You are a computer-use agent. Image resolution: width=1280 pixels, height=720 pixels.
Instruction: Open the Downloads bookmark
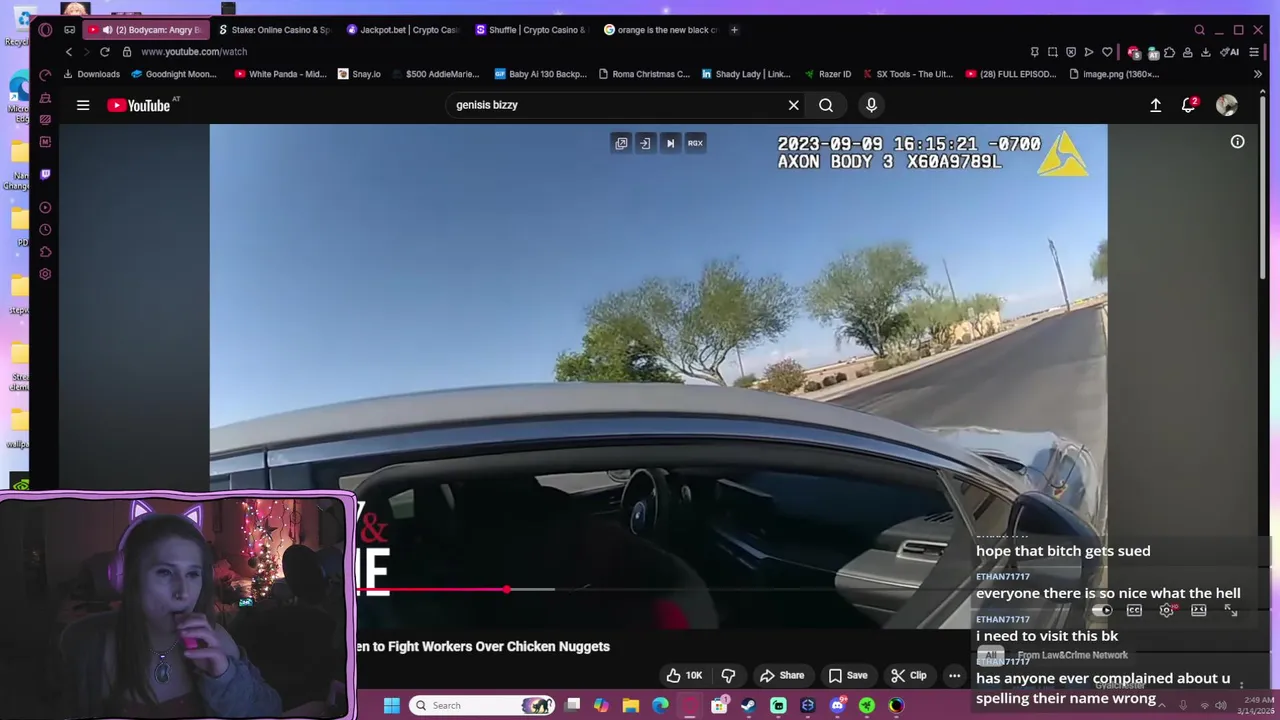(91, 74)
